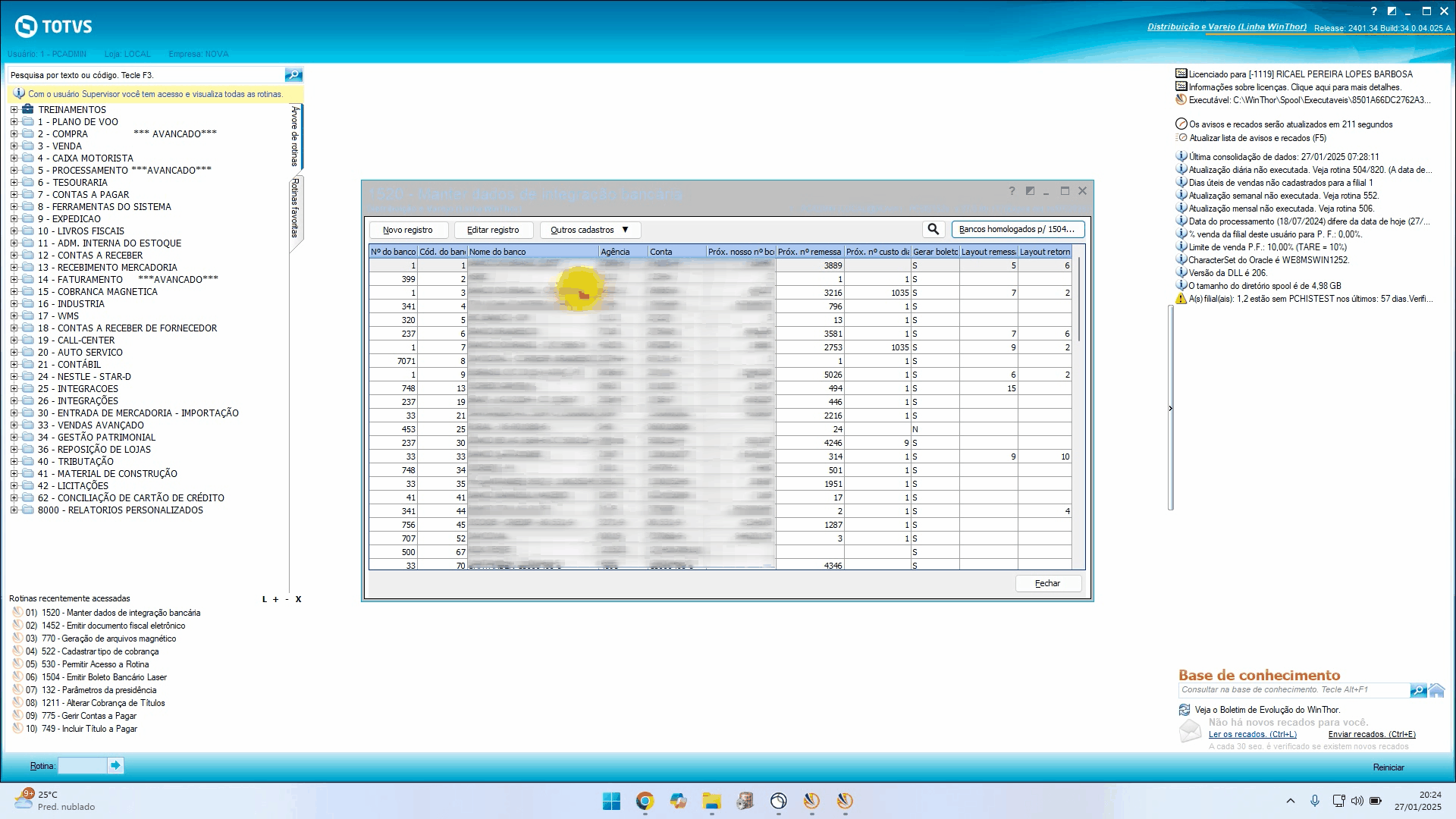The height and width of the screenshot is (819, 1456).
Task: Click the magnifier icon in bank dialog
Action: 933,229
